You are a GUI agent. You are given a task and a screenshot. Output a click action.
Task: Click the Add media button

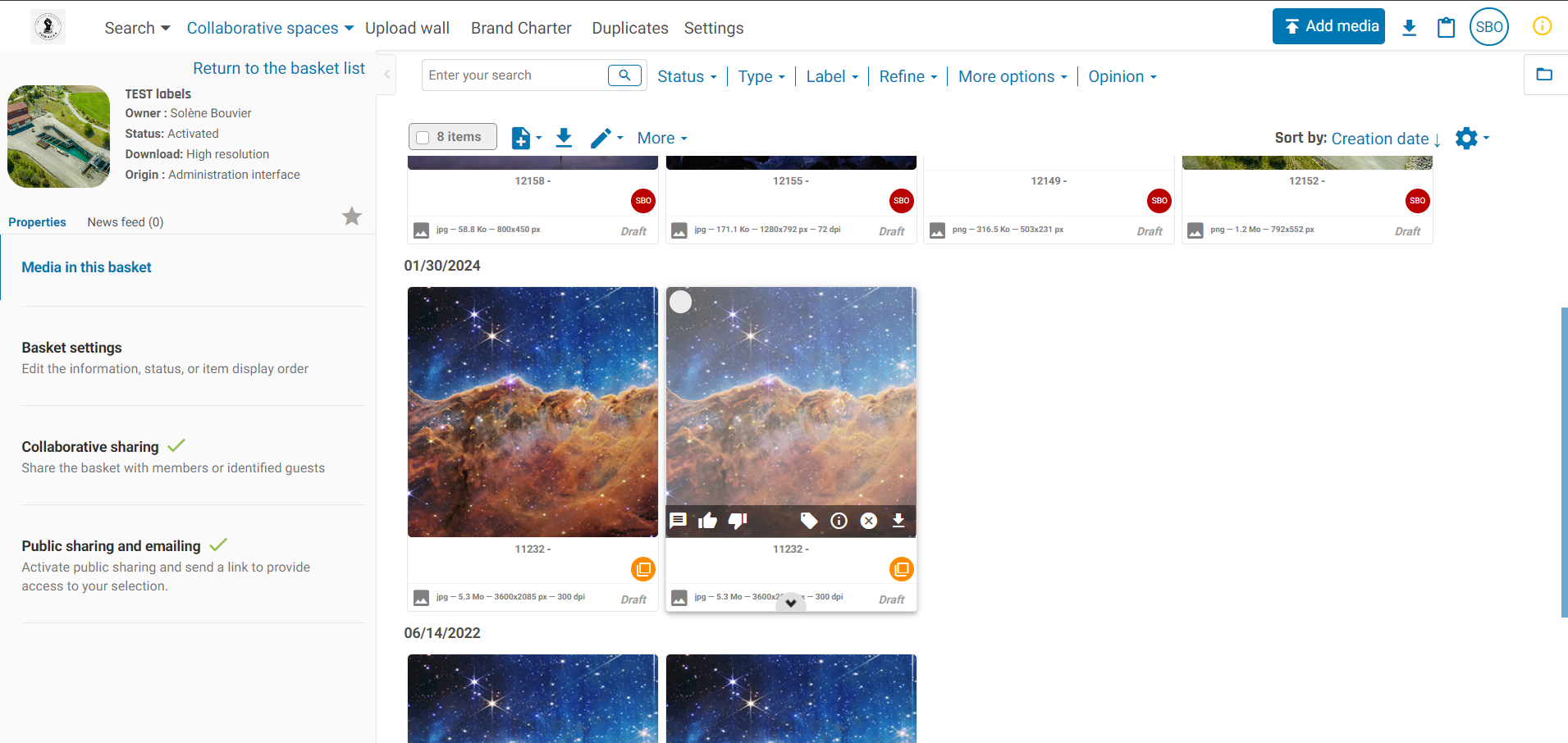tap(1328, 26)
